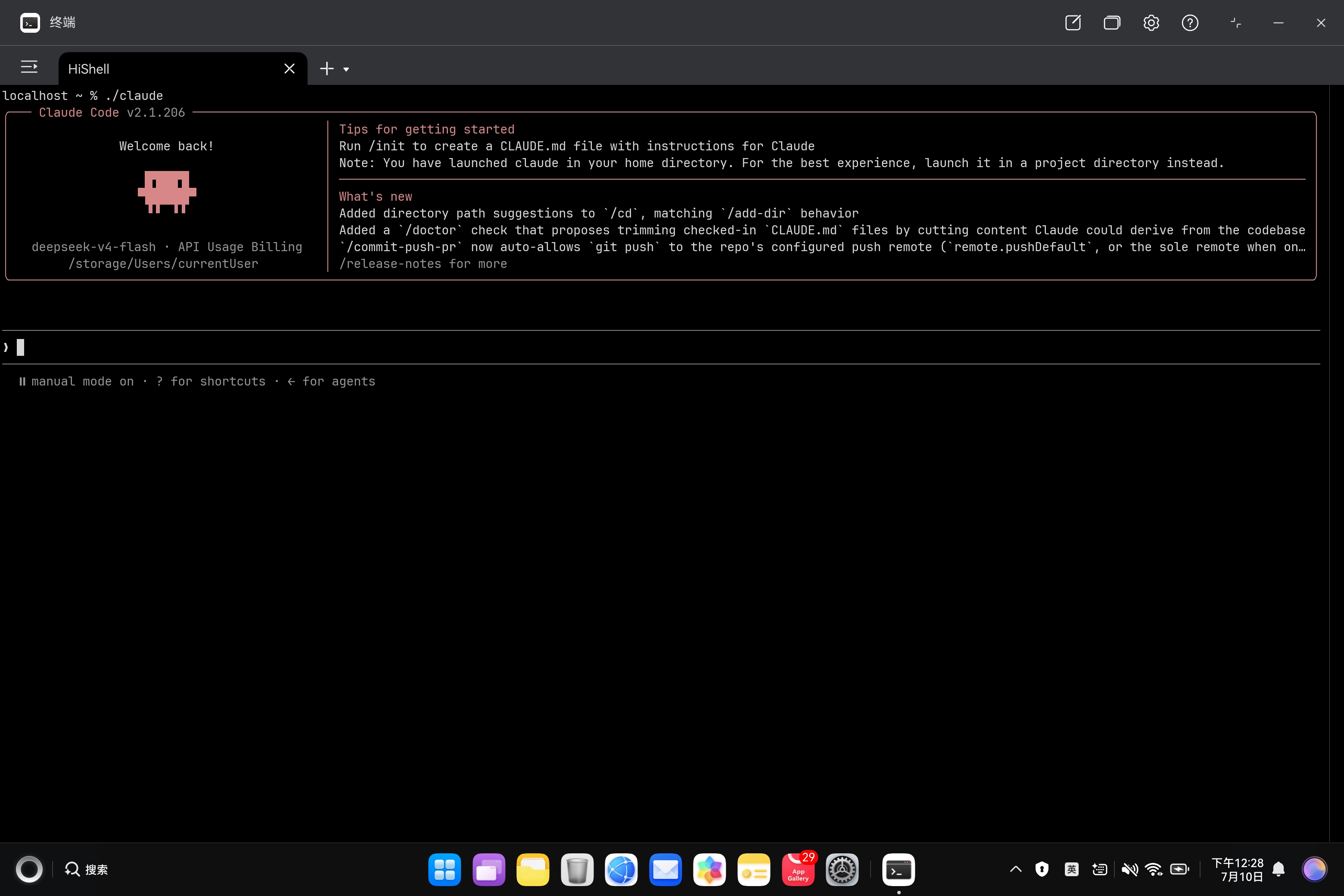Open the purple multitasking app in dock
Screen dimensions: 1344x896
coord(488,870)
